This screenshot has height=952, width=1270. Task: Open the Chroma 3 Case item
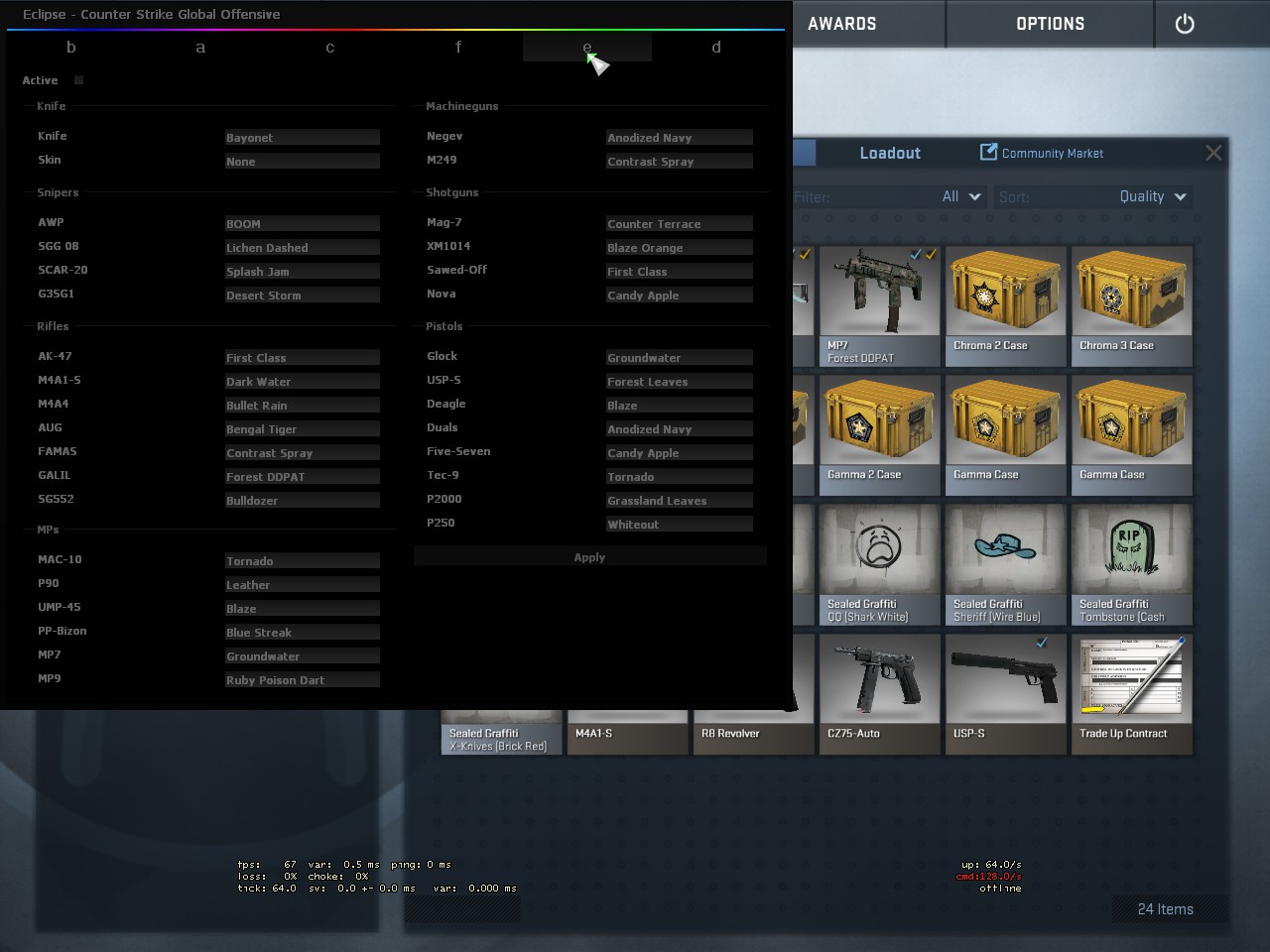(1132, 306)
